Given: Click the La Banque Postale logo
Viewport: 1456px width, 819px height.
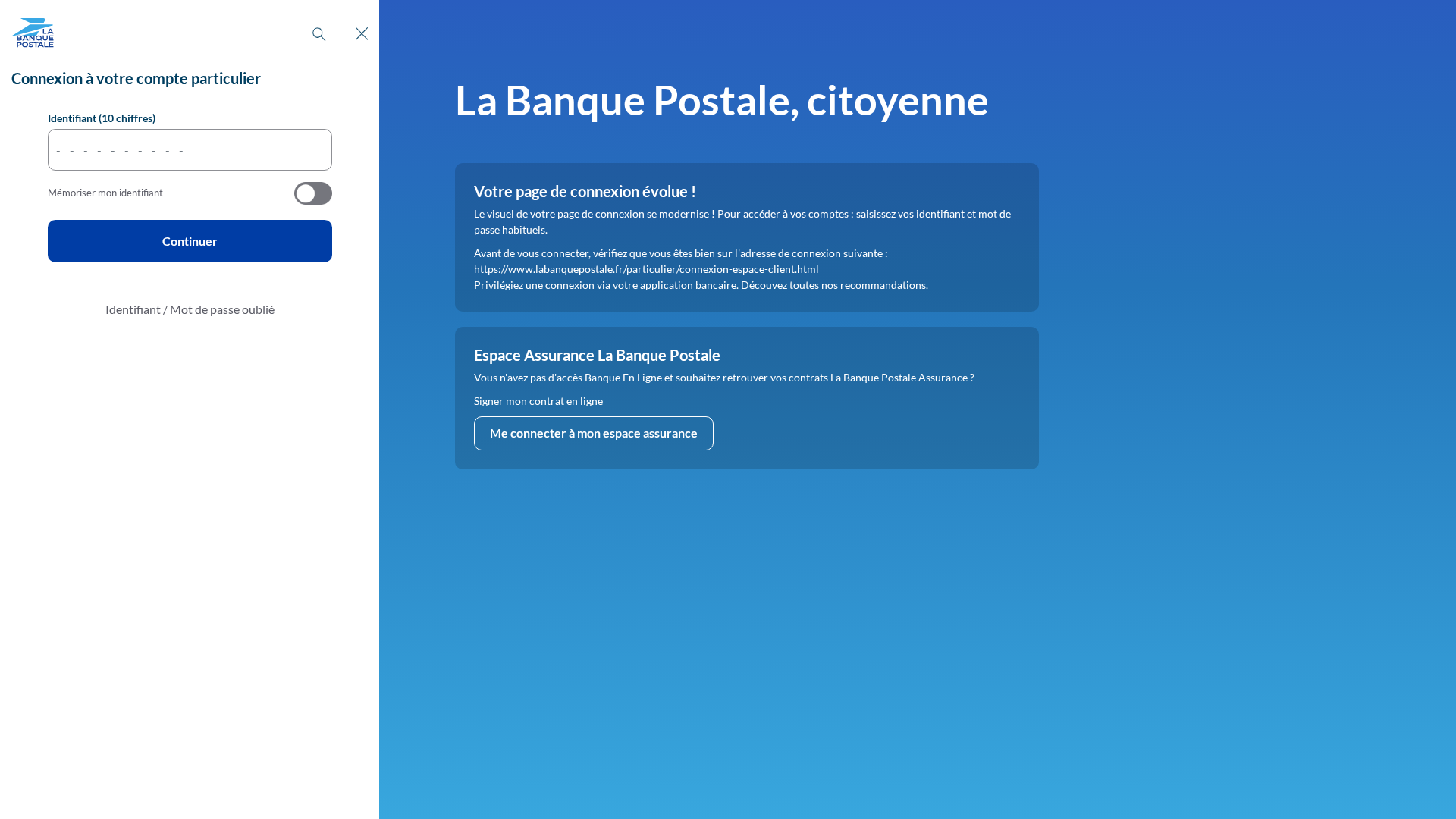Looking at the screenshot, I should 33,33.
